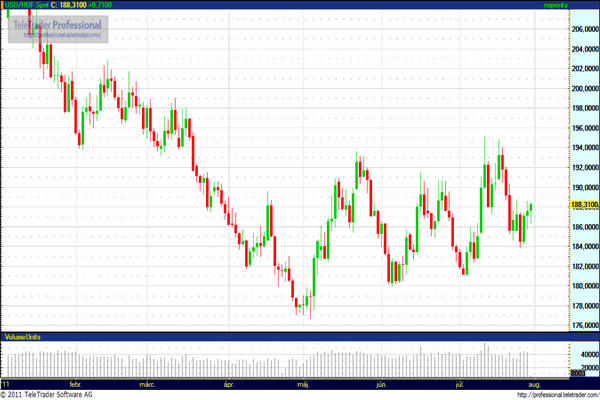Click the 206,0000 price axis label

tap(583, 29)
